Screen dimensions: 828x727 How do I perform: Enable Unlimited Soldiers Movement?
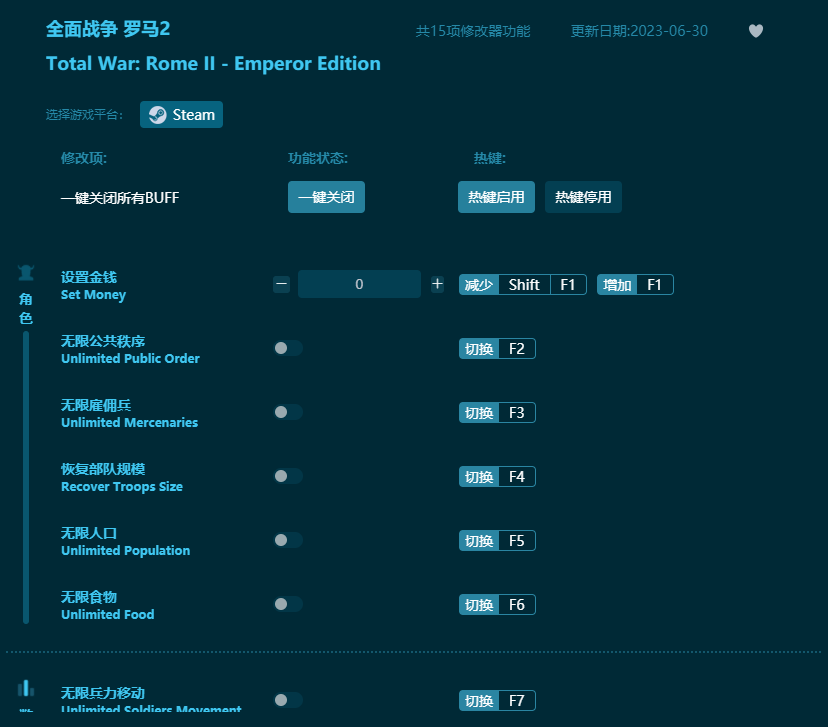pos(288,700)
